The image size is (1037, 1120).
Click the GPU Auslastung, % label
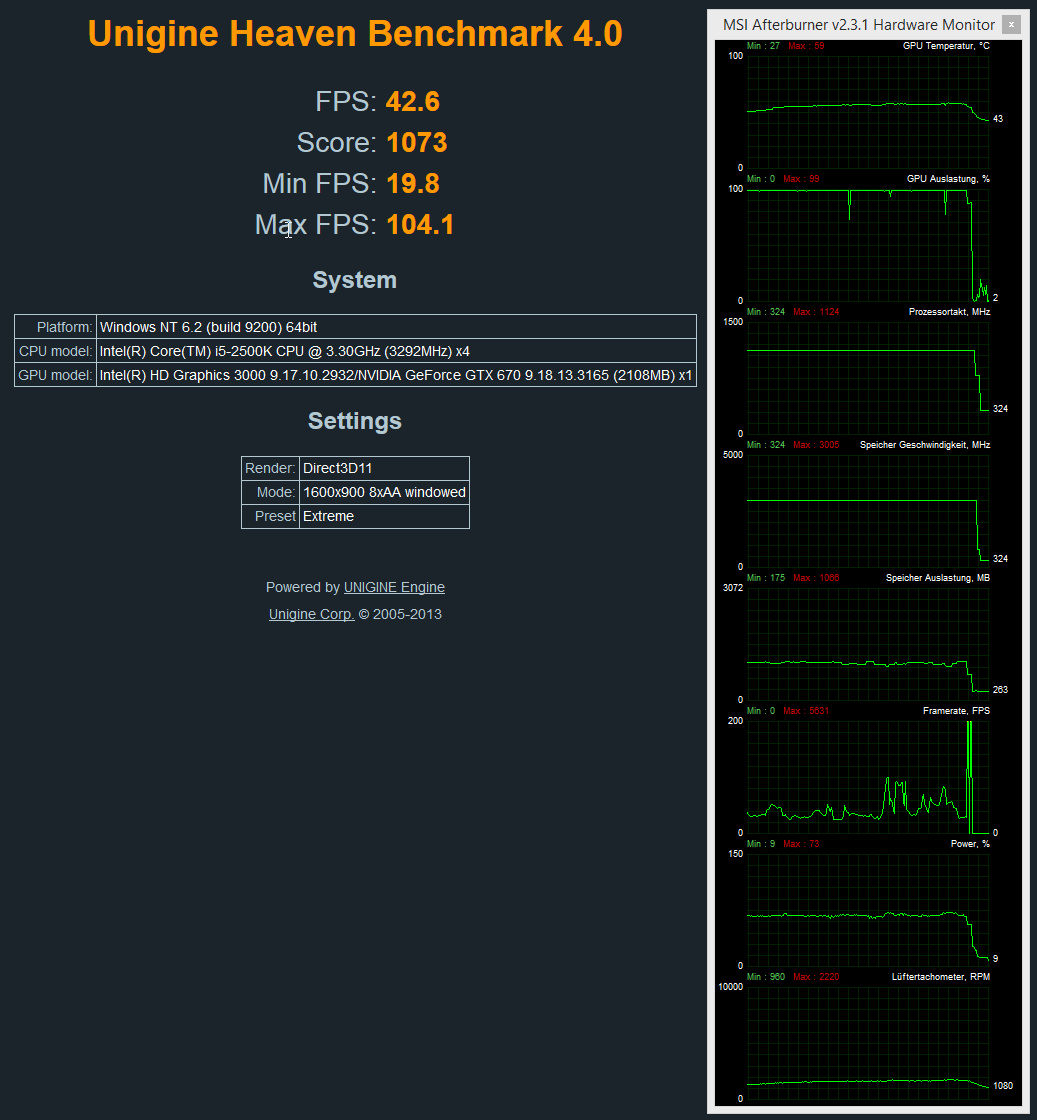point(948,179)
